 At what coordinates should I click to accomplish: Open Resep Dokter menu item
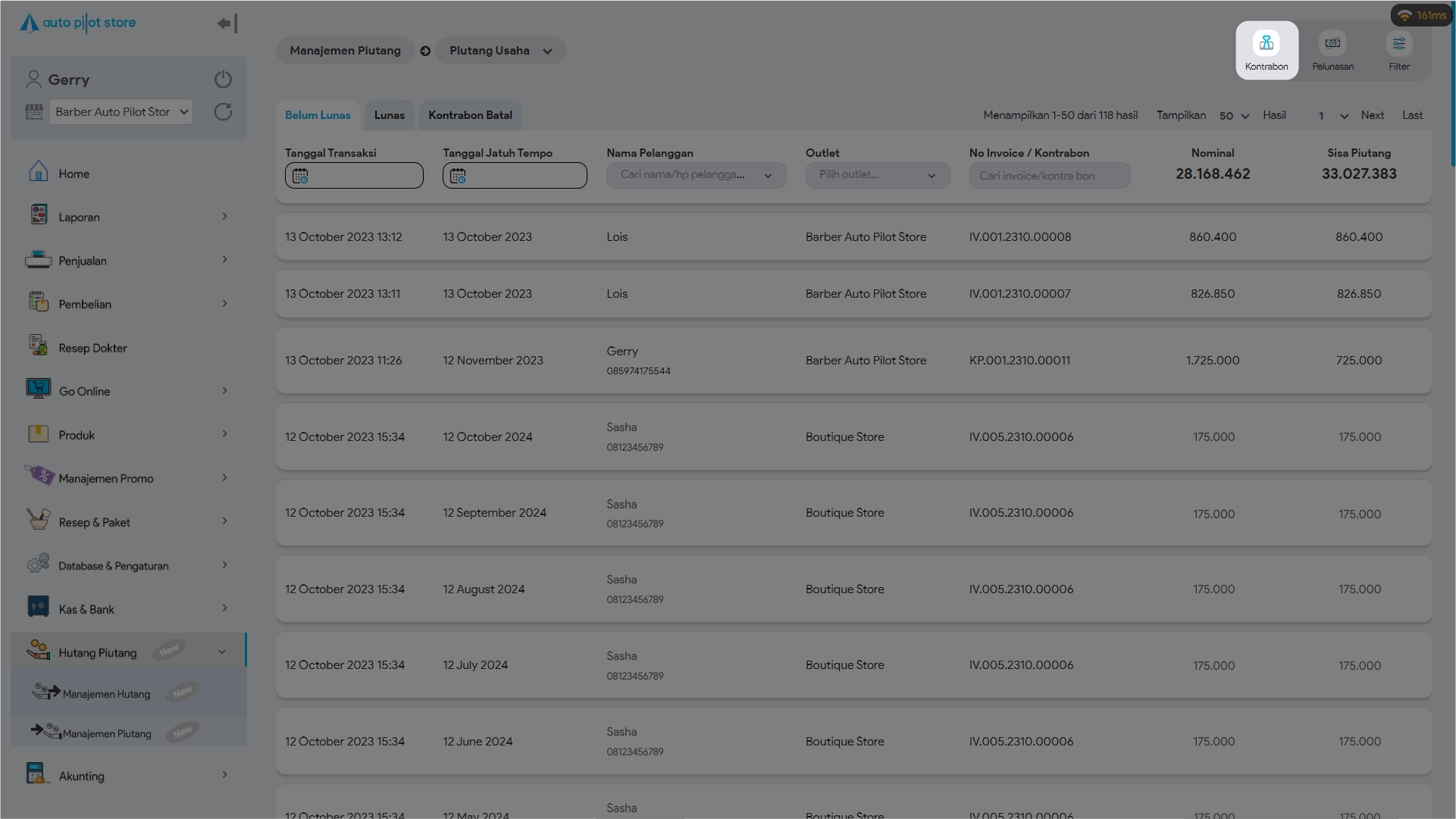tap(92, 348)
